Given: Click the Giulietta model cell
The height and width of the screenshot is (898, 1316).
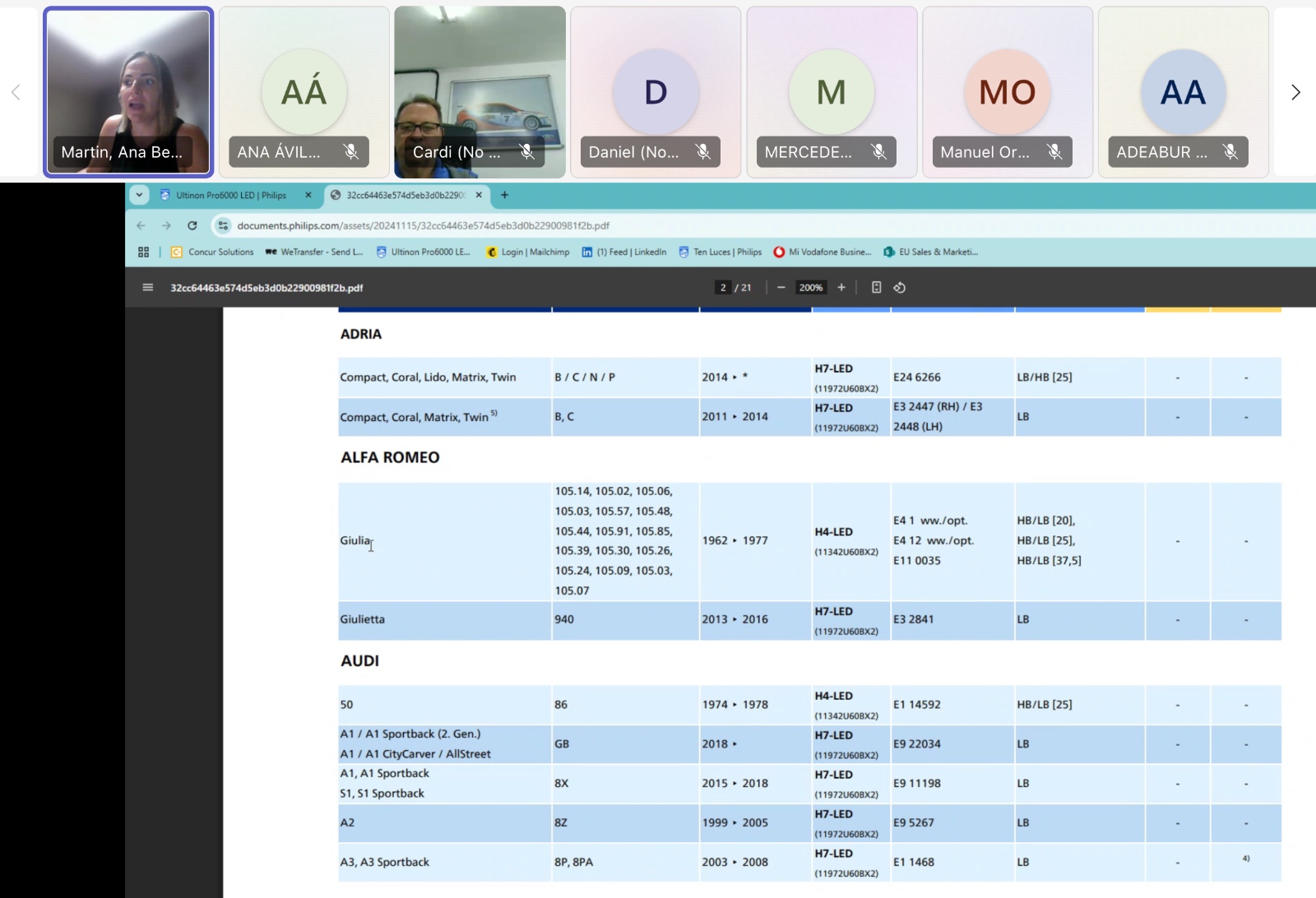Looking at the screenshot, I should point(444,619).
